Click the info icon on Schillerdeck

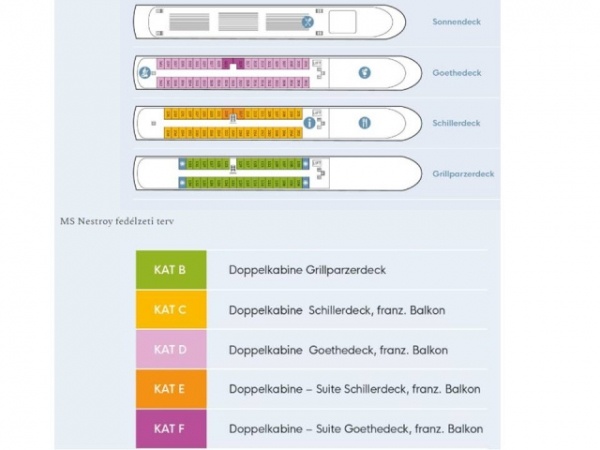tap(310, 123)
